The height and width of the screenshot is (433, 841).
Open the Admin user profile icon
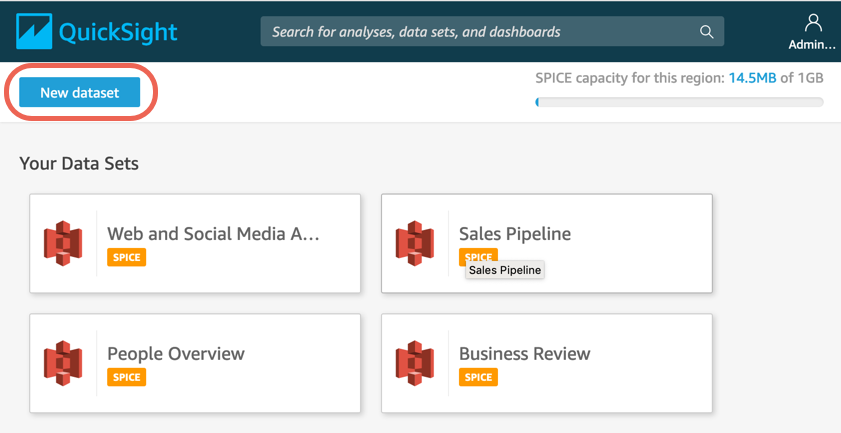click(813, 23)
